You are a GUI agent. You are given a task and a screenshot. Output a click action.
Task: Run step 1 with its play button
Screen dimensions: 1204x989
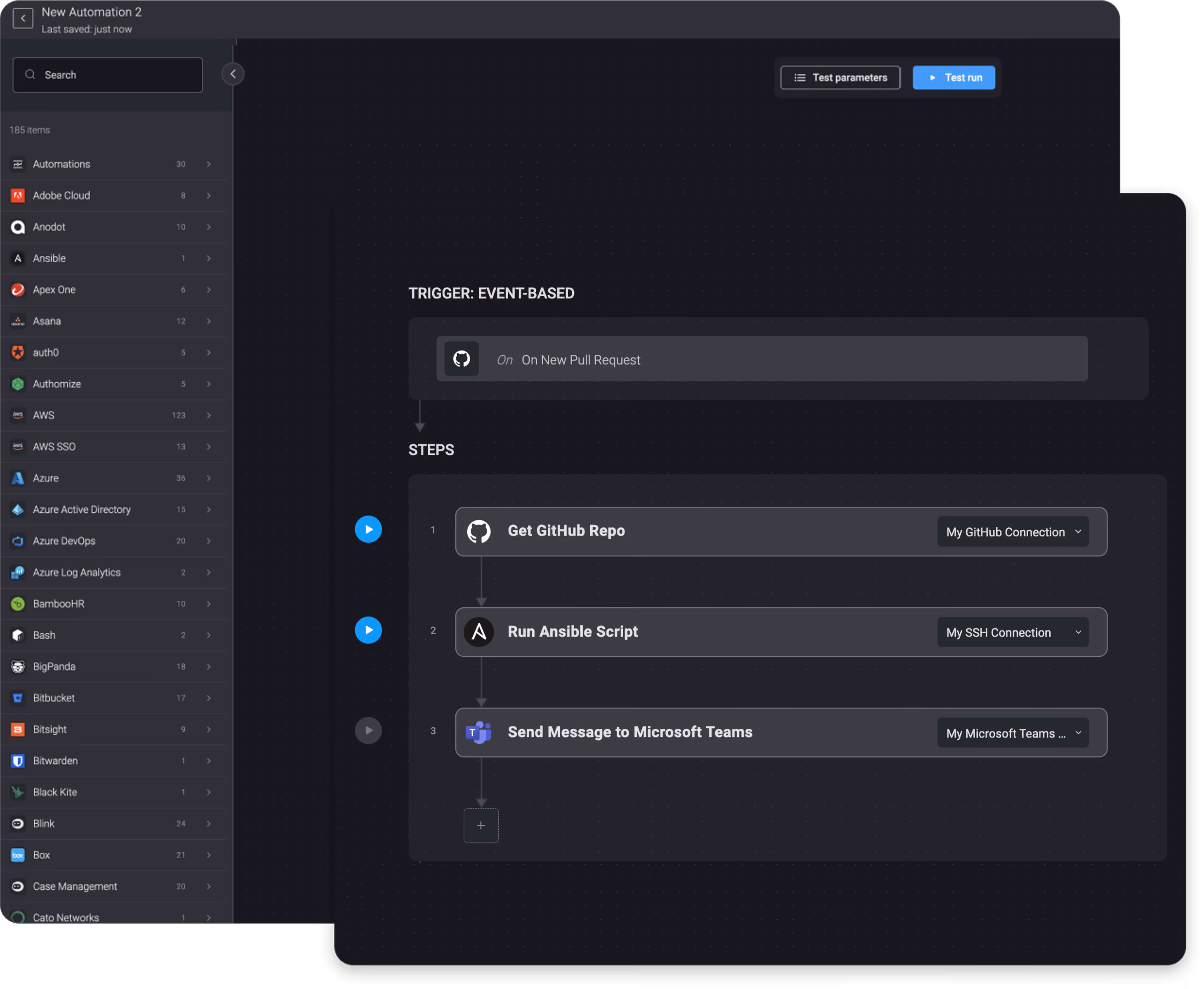368,529
